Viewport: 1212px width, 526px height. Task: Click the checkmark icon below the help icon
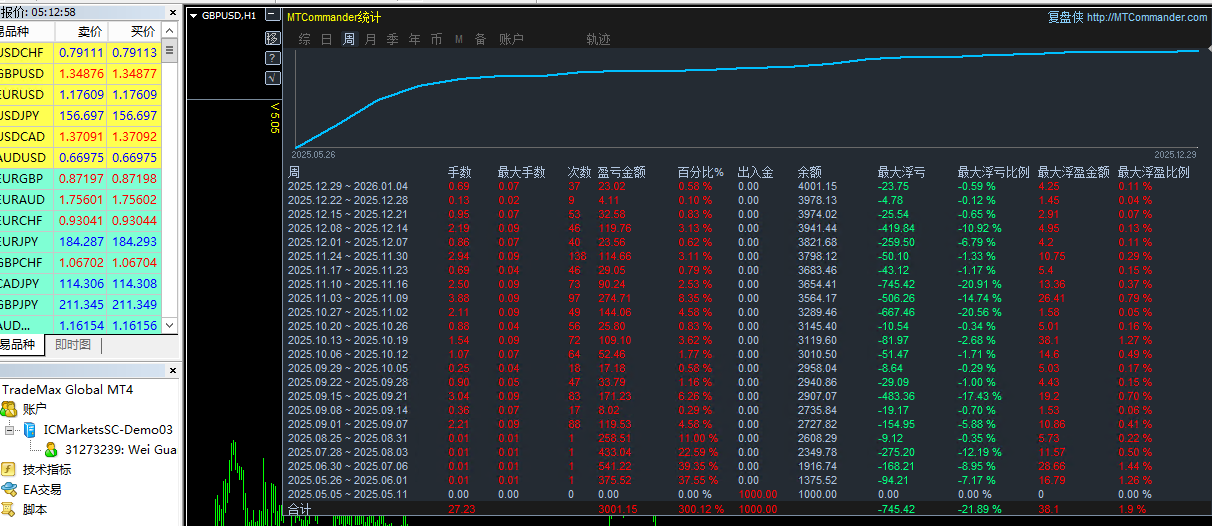pos(273,78)
